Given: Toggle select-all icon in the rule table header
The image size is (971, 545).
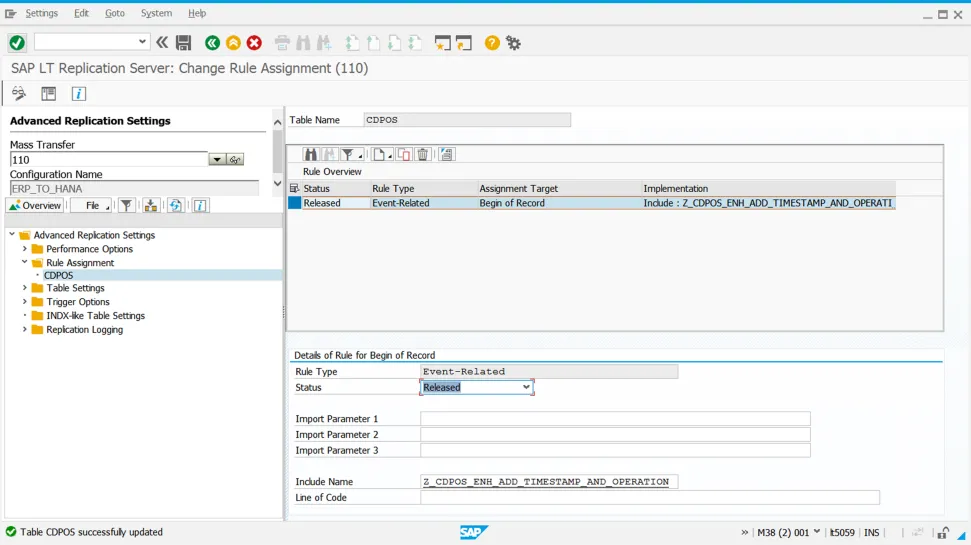Looking at the screenshot, I should coord(294,188).
